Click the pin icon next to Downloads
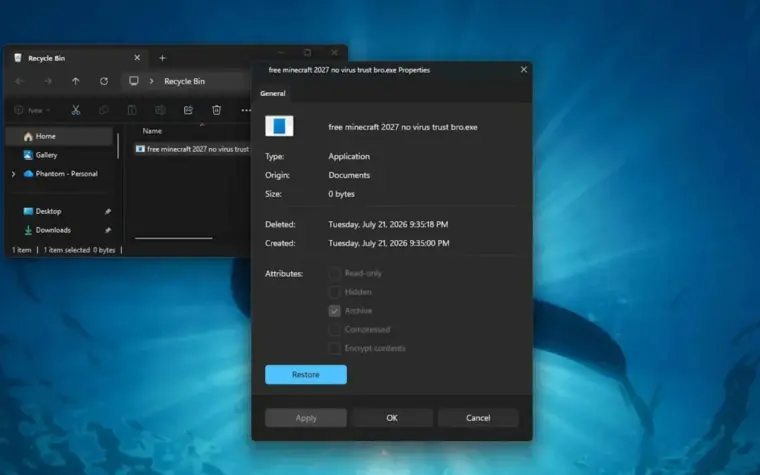Viewport: 760px width, 475px height. pyautogui.click(x=108, y=230)
